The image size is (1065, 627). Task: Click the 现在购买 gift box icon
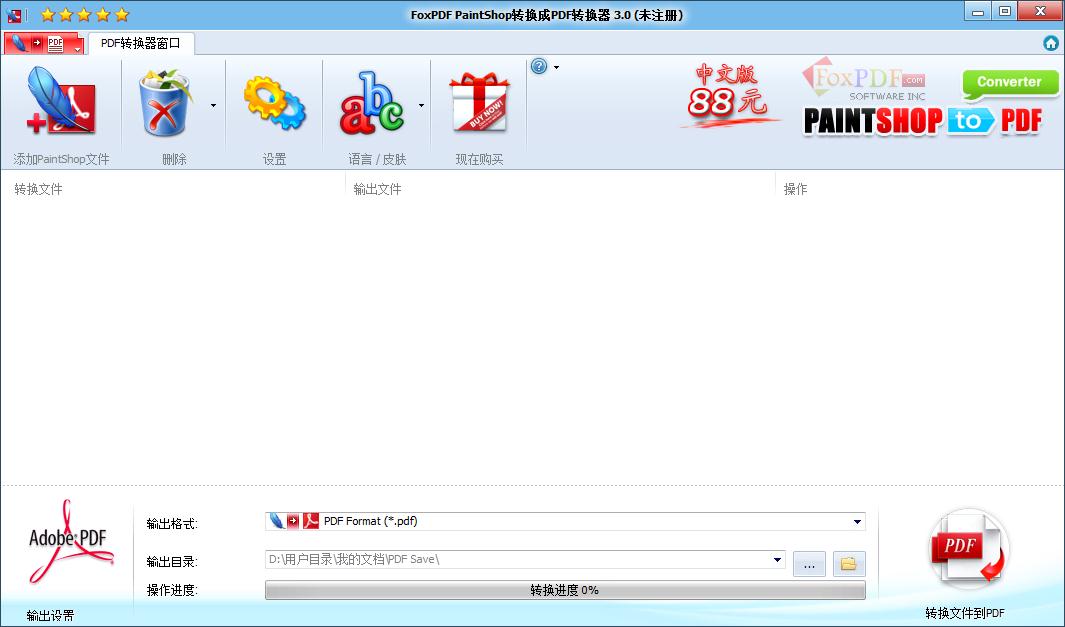(477, 100)
